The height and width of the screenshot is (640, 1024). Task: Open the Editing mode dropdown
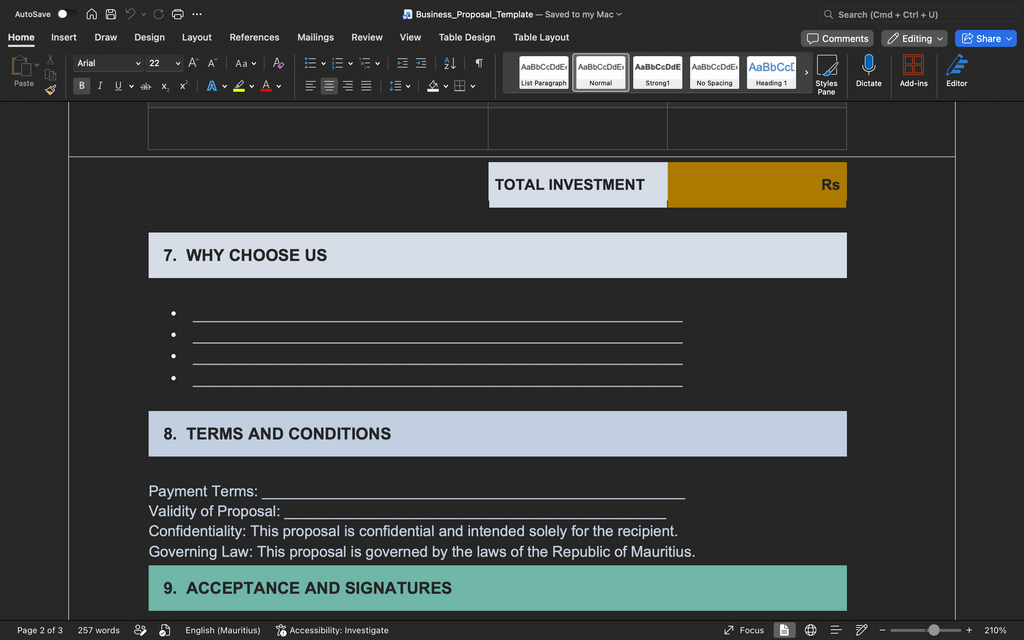tap(914, 39)
